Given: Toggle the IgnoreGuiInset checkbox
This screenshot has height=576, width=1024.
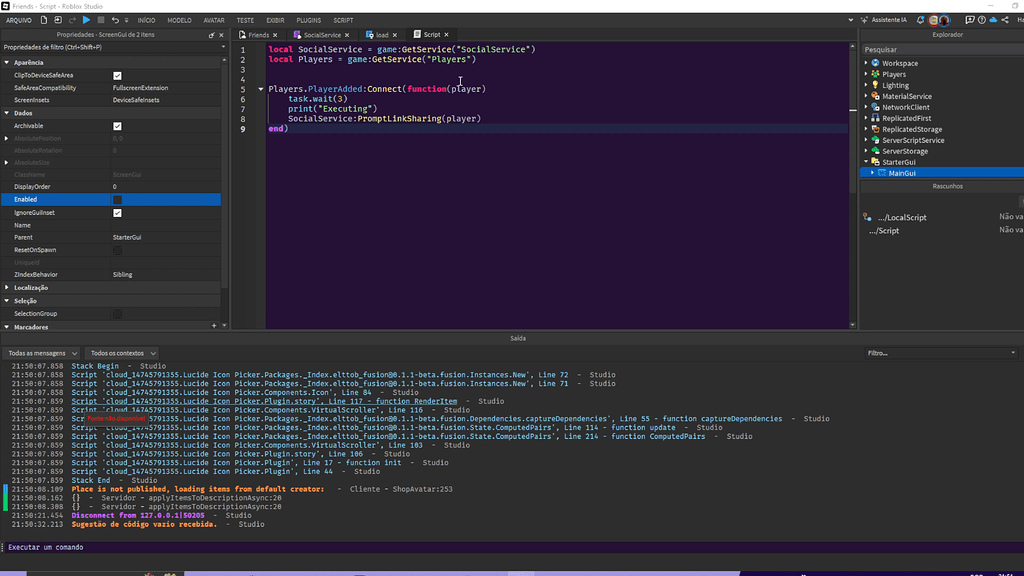Looking at the screenshot, I should pos(117,212).
